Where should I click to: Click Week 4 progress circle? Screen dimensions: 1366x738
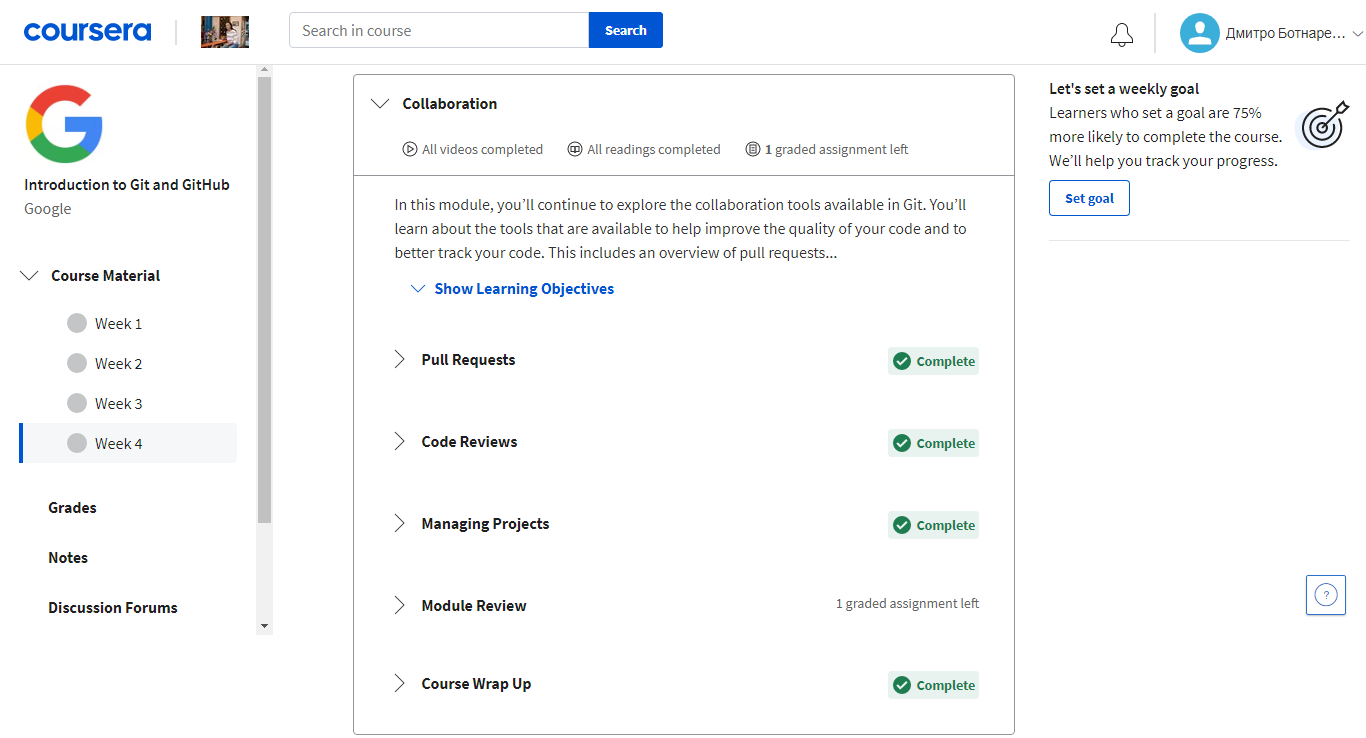pyautogui.click(x=77, y=443)
